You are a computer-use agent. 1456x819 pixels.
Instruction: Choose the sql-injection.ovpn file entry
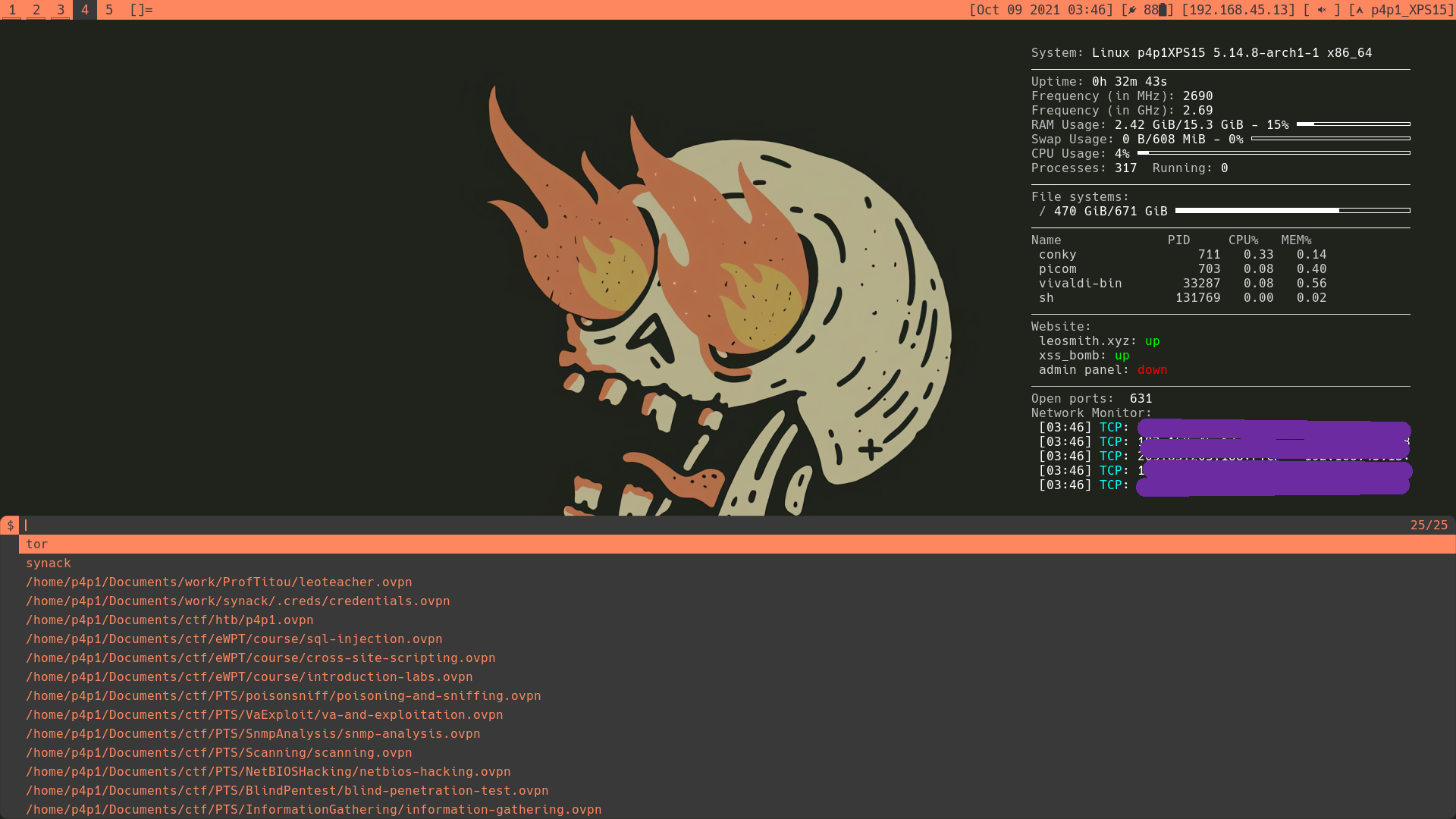[x=234, y=639]
